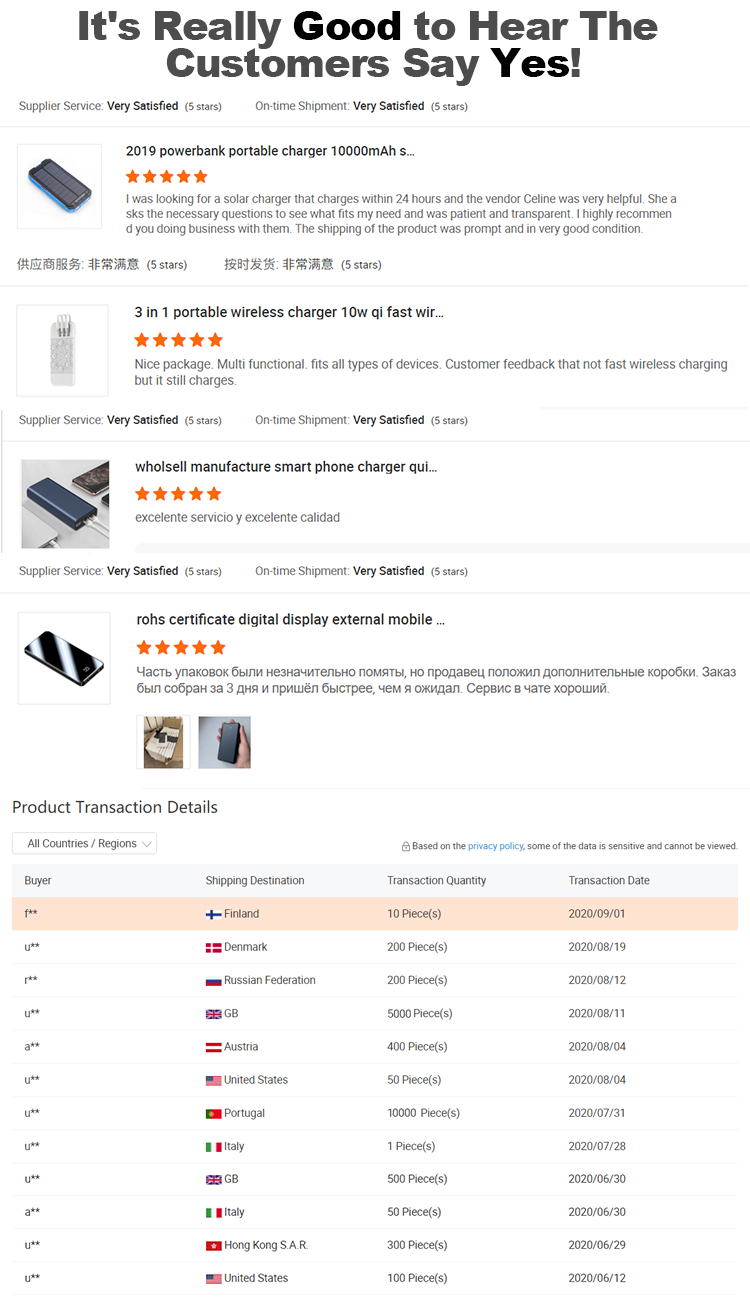The width and height of the screenshot is (750, 1309).
Task: Open the All Countries / Regions dropdown
Action: point(84,843)
